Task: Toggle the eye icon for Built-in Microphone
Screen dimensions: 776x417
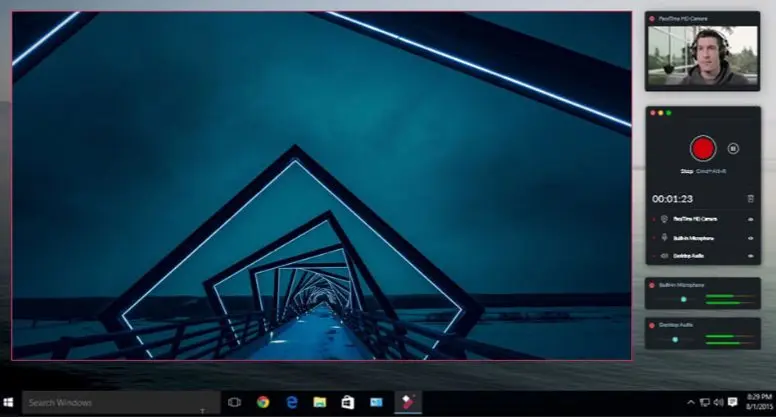Action: click(750, 237)
